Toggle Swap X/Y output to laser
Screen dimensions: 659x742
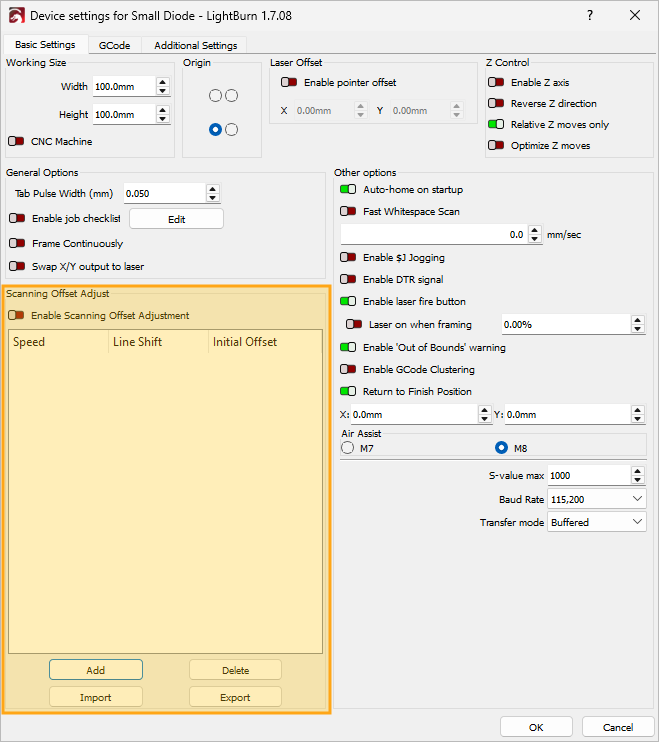click(17, 266)
